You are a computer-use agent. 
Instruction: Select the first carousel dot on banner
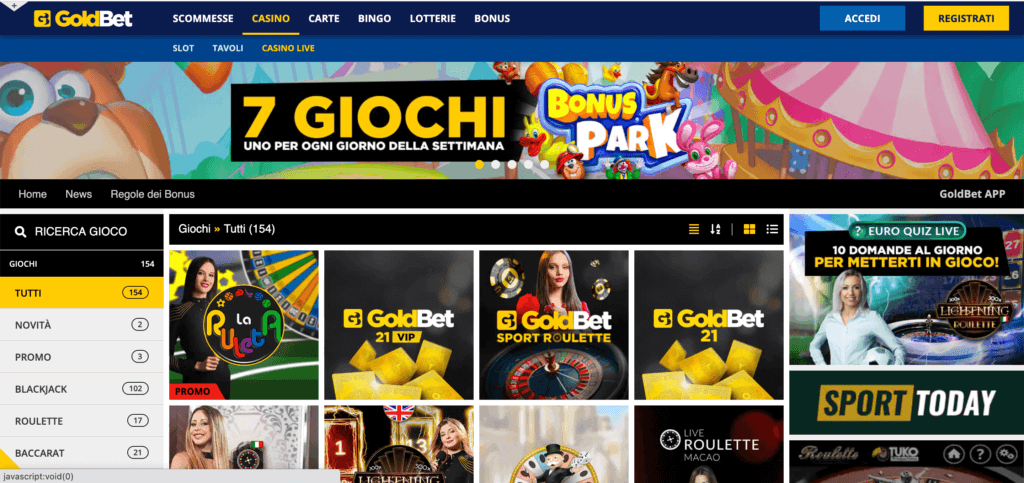(479, 164)
